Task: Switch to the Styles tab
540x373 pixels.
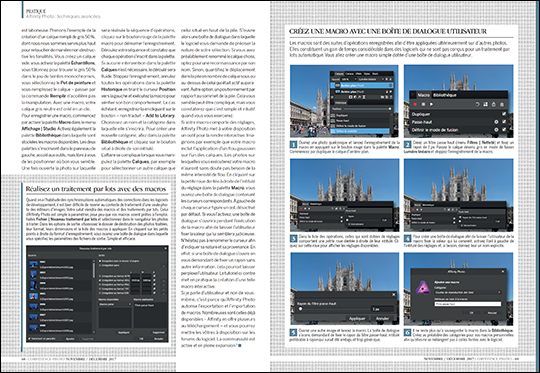Action: click(367, 74)
